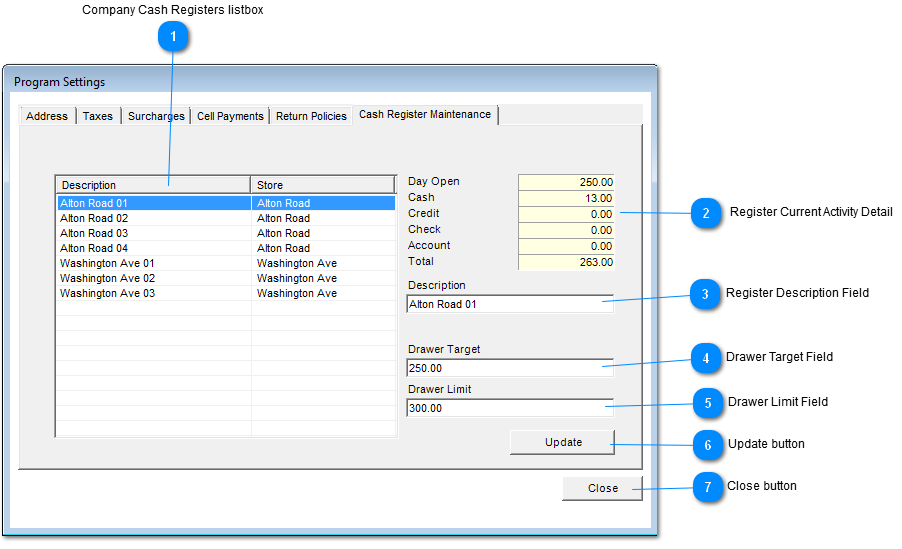Select the Washington Ave 01 register row
This screenshot has width=902, height=549.
(226, 263)
